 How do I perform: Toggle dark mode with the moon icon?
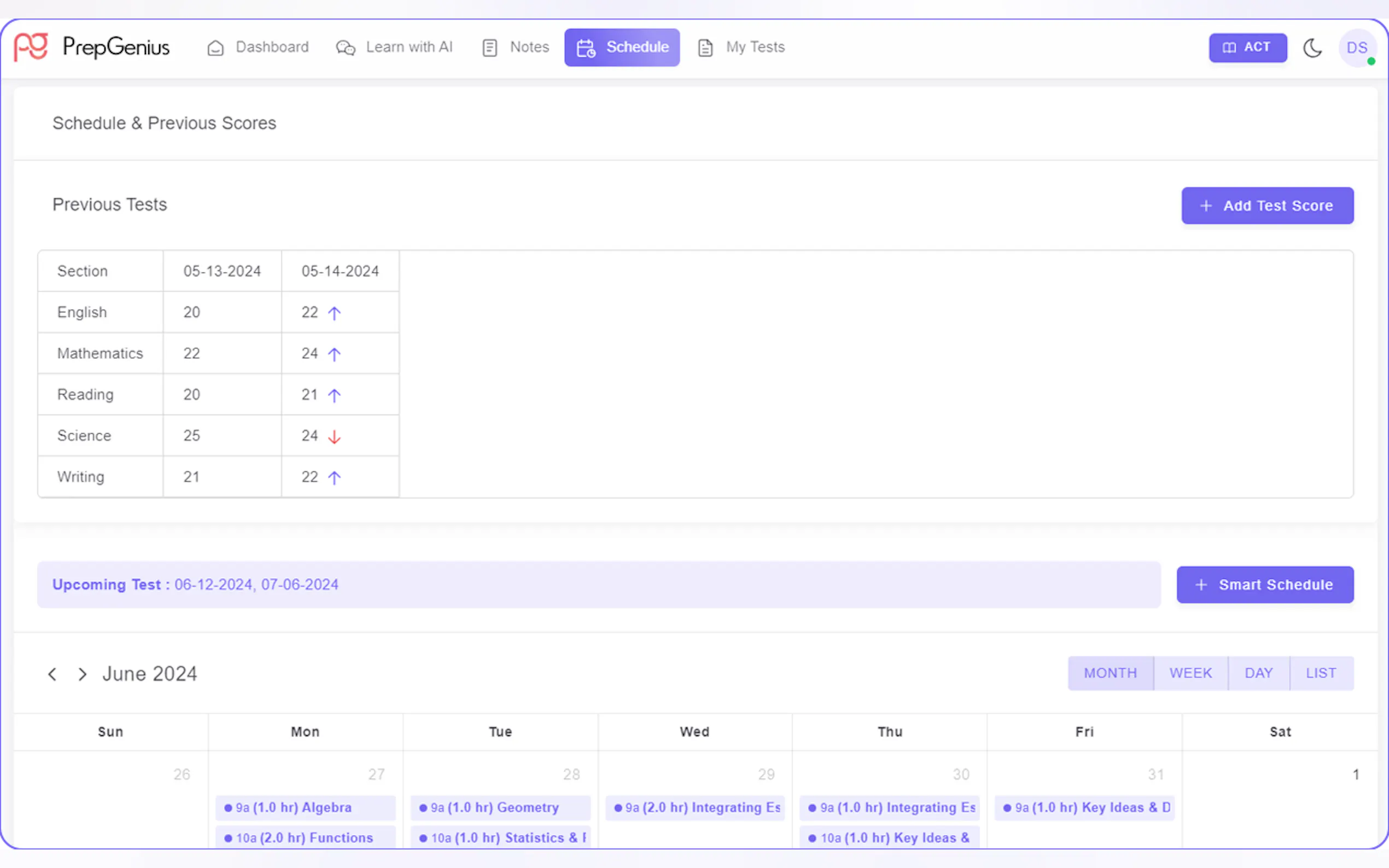click(1312, 48)
